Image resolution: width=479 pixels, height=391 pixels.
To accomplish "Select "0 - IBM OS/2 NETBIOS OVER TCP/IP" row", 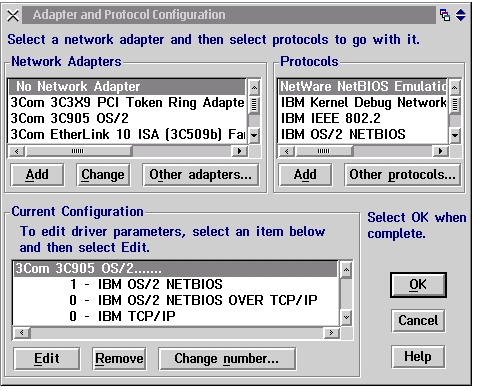I will (x=175, y=301).
